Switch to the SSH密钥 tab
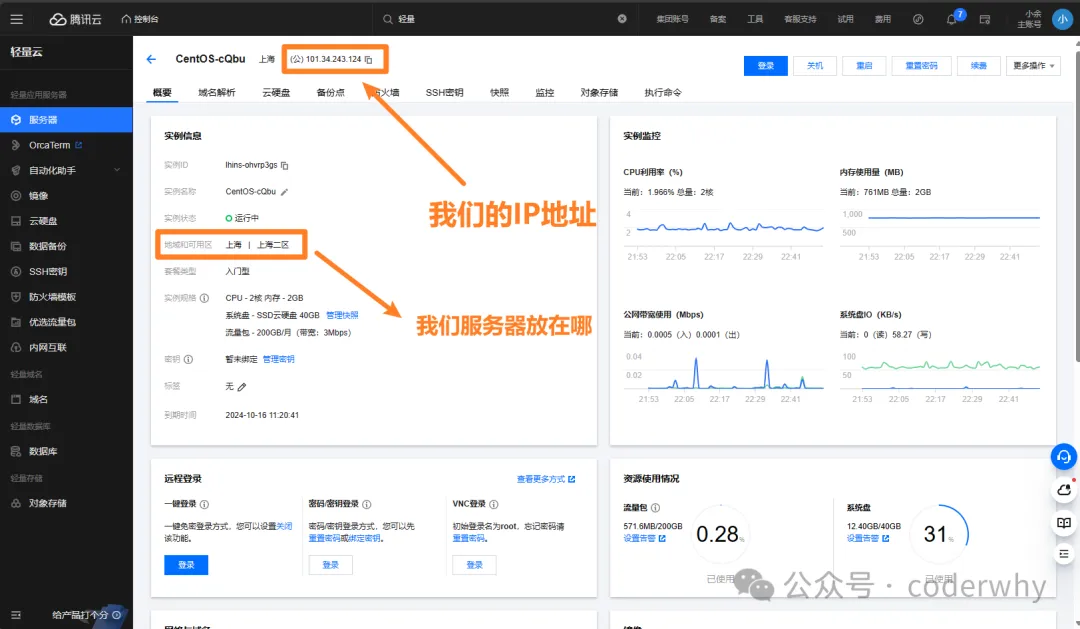The height and width of the screenshot is (629, 1080). [444, 92]
